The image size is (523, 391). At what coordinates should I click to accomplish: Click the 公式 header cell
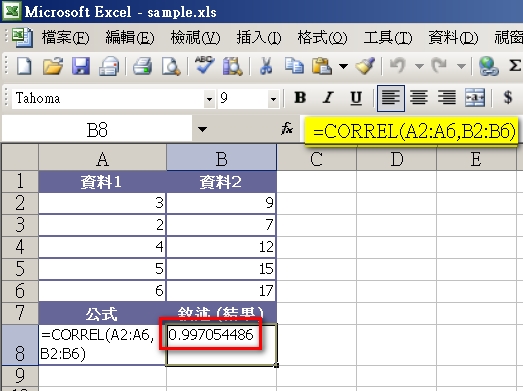tap(102, 313)
